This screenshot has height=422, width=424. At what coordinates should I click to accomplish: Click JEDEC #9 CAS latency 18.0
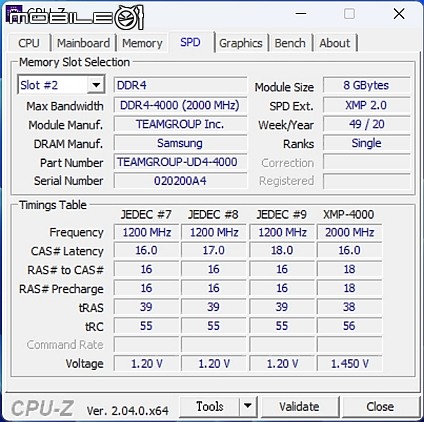(282, 250)
